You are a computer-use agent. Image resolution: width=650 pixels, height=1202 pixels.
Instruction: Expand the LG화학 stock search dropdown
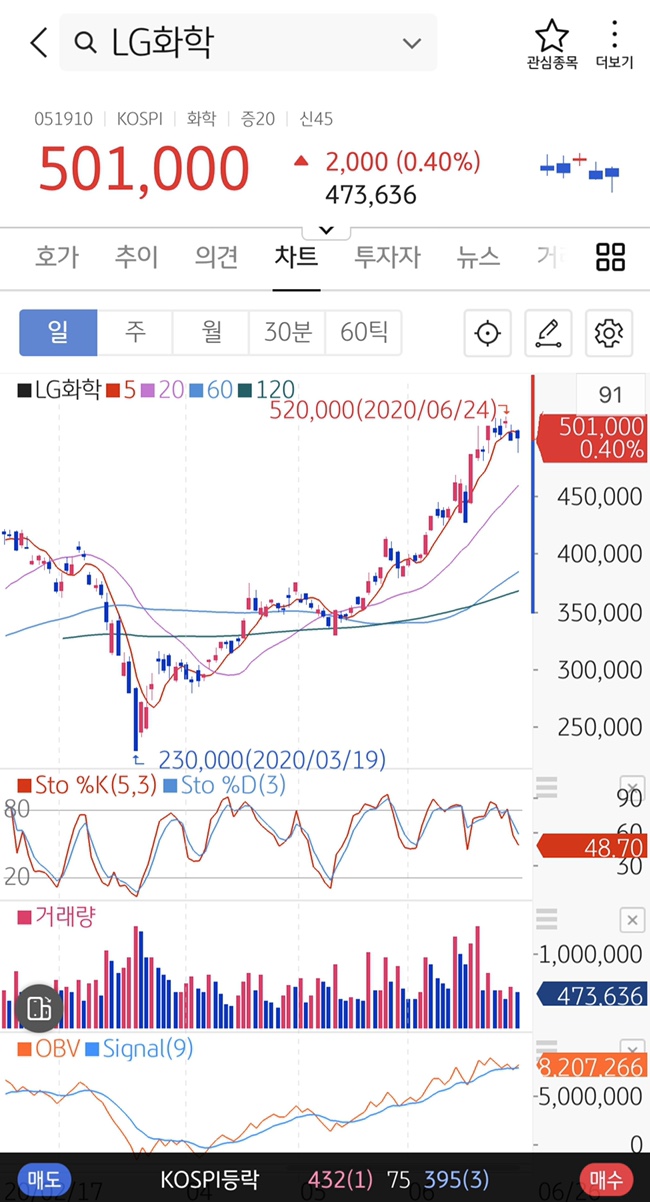[x=412, y=43]
